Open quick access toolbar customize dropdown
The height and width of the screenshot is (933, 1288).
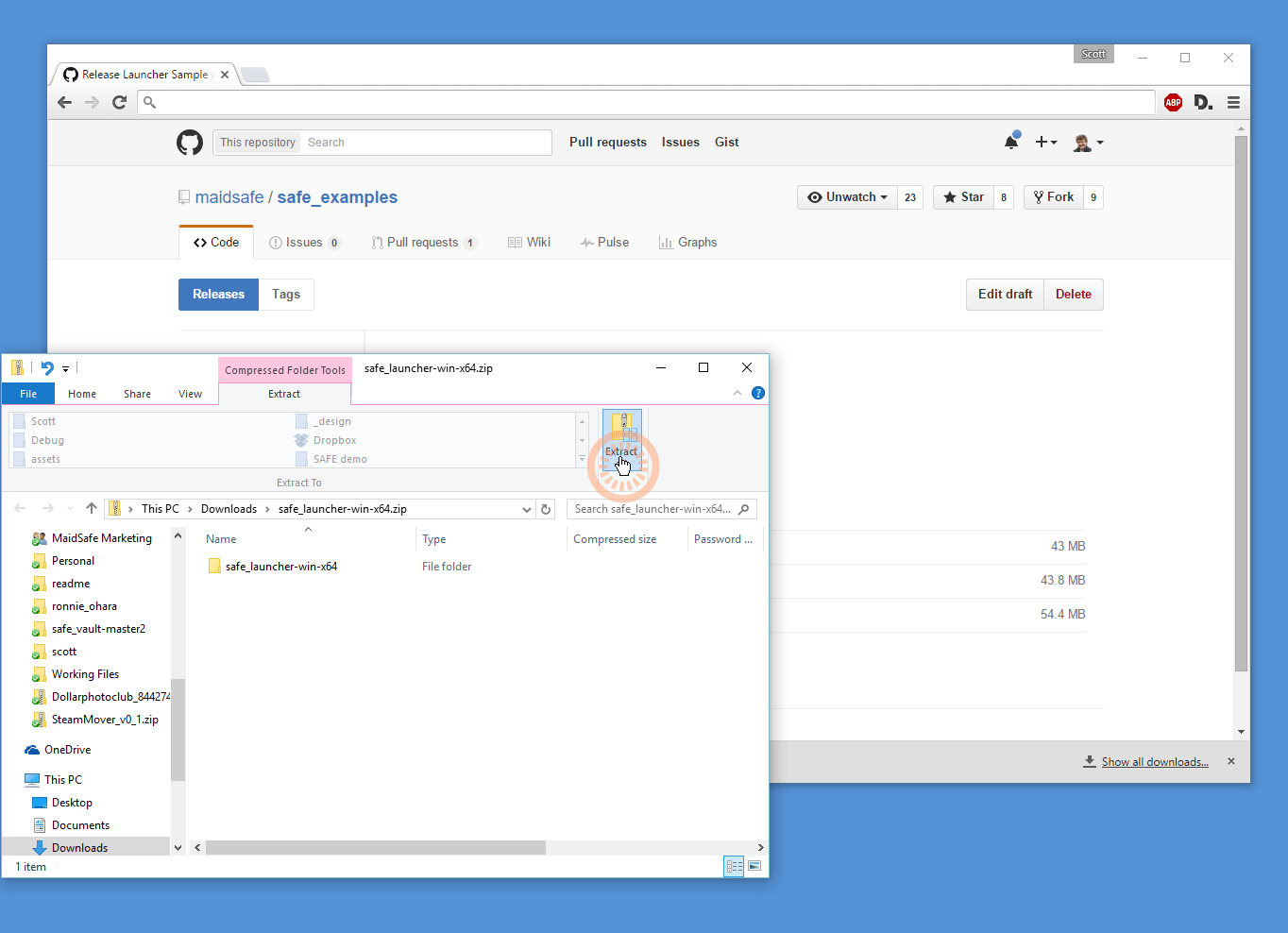65,368
